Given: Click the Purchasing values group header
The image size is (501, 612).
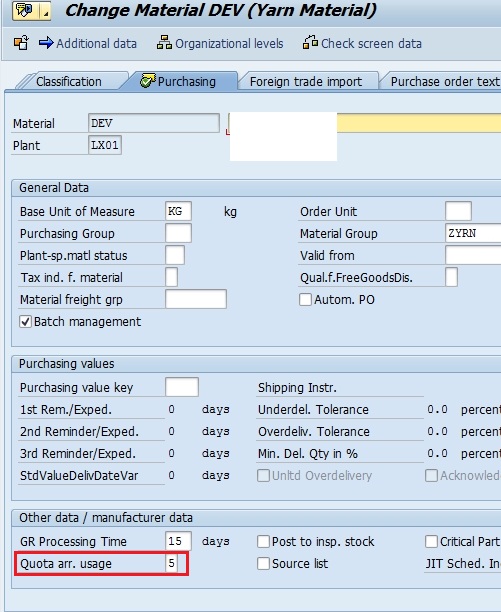Looking at the screenshot, I should pyautogui.click(x=66, y=364).
